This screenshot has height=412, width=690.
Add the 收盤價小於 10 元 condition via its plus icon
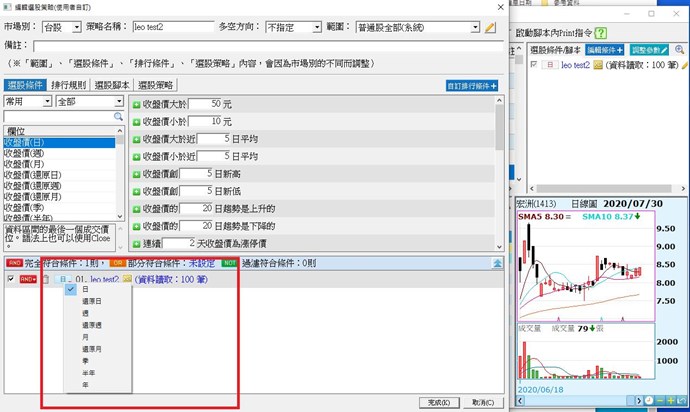tap(137, 121)
